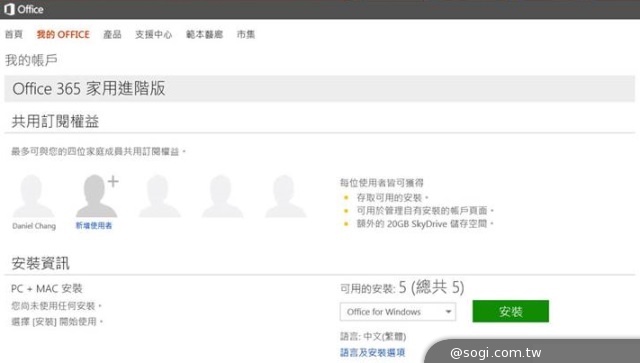Click the Office logo in header

[x=24, y=9]
